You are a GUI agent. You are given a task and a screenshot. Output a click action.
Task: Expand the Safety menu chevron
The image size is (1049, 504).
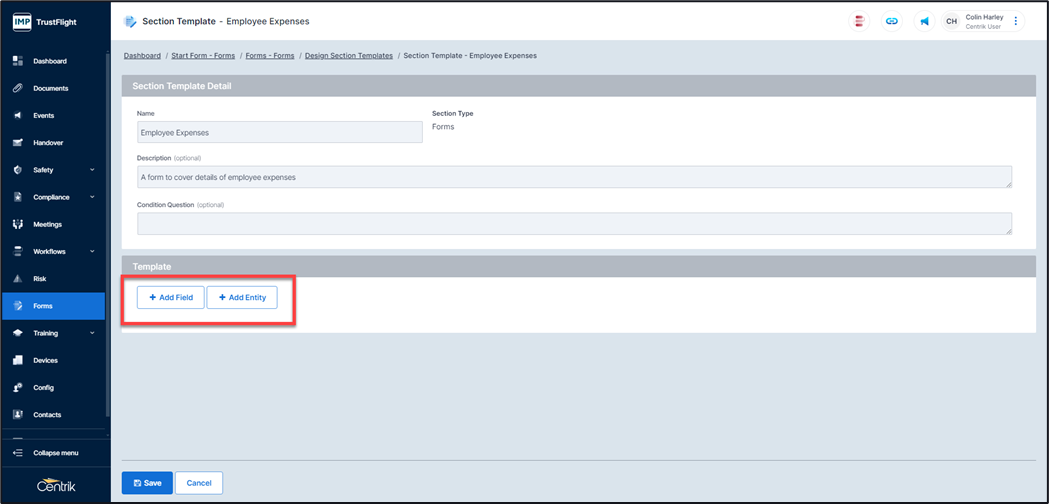click(x=93, y=170)
